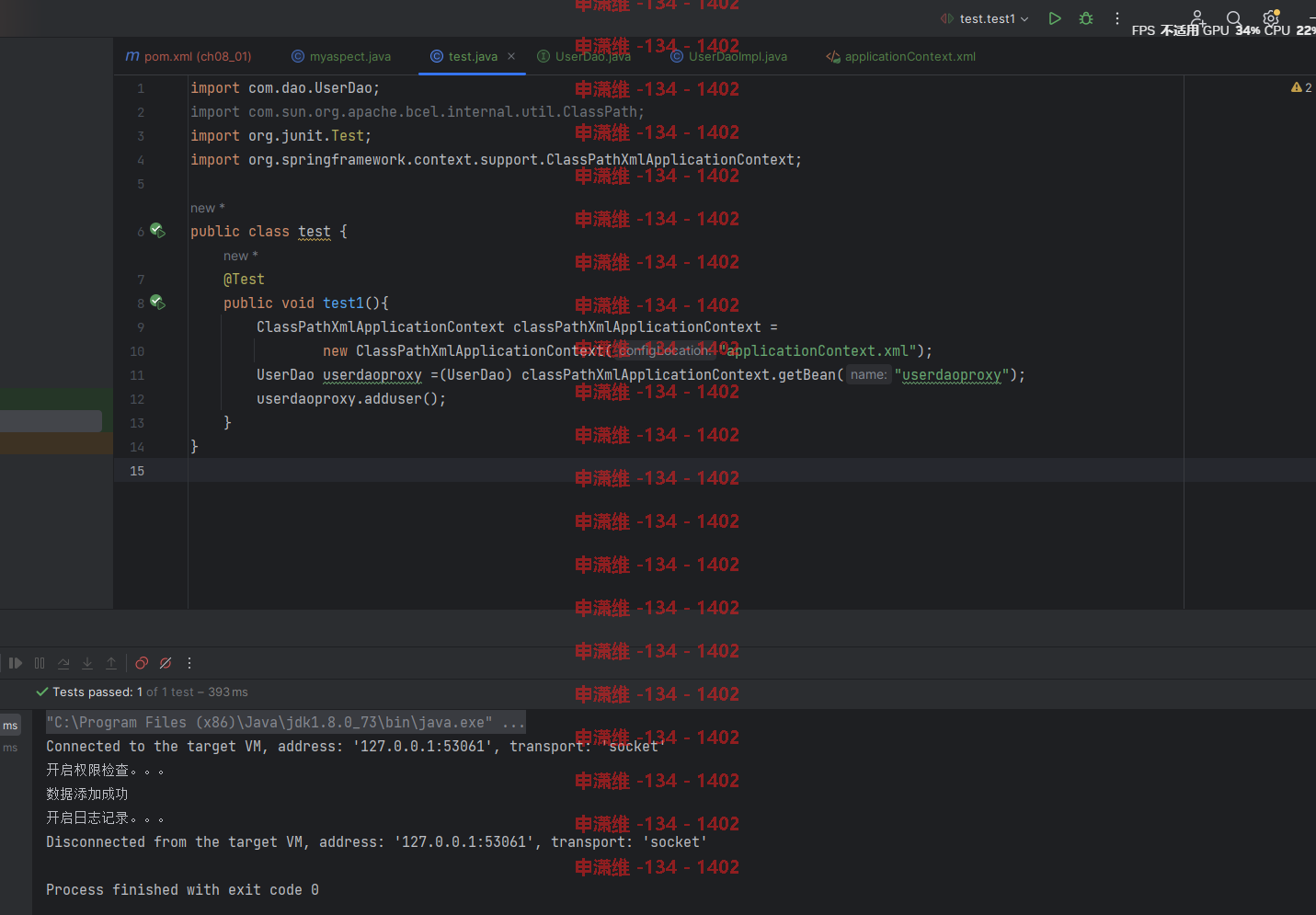Open test.test1 run configuration dropdown

pos(985,18)
